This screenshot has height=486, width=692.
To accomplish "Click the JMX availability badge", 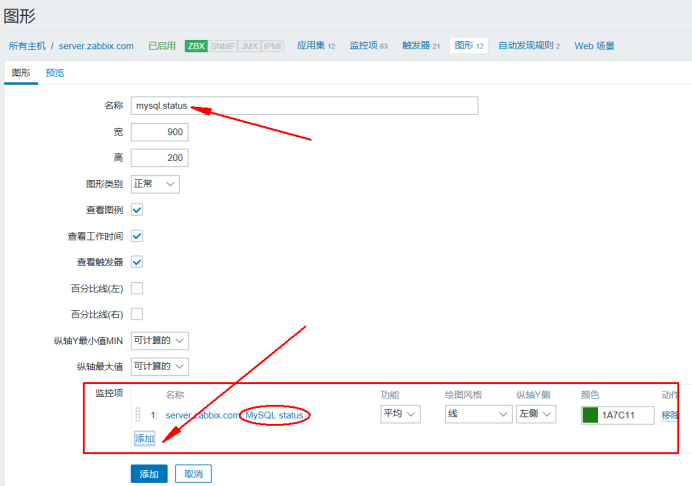I will (x=249, y=46).
